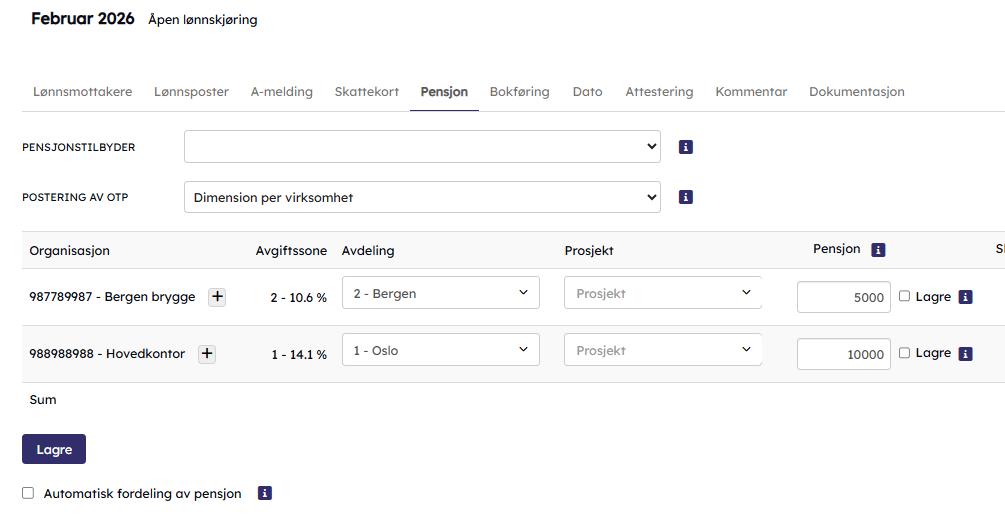
Task: Open the Postering av OTP dropdown
Action: tap(422, 197)
